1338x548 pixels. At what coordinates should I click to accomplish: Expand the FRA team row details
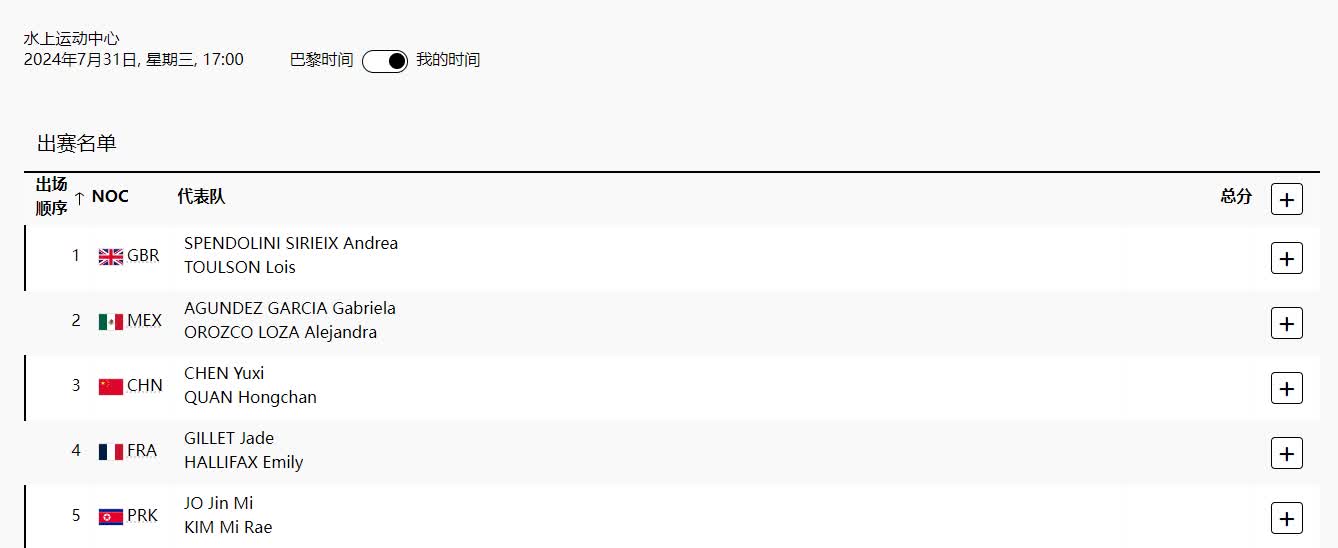1286,453
